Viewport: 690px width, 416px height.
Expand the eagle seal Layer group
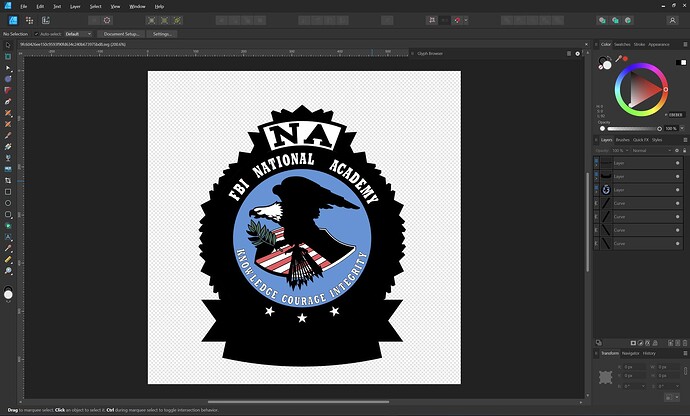pyautogui.click(x=596, y=192)
